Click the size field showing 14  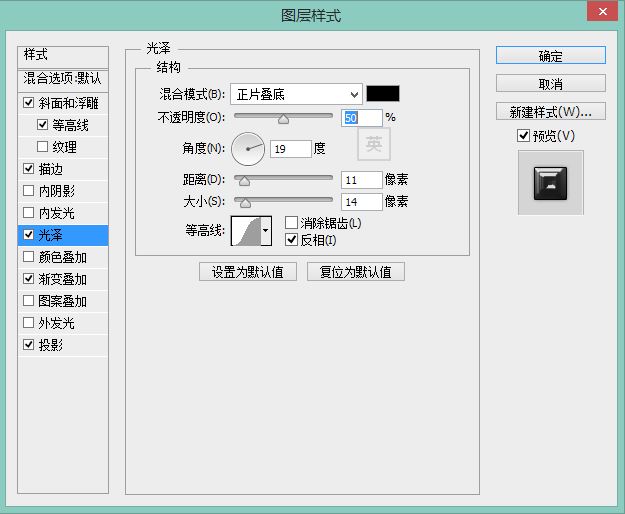coord(362,202)
